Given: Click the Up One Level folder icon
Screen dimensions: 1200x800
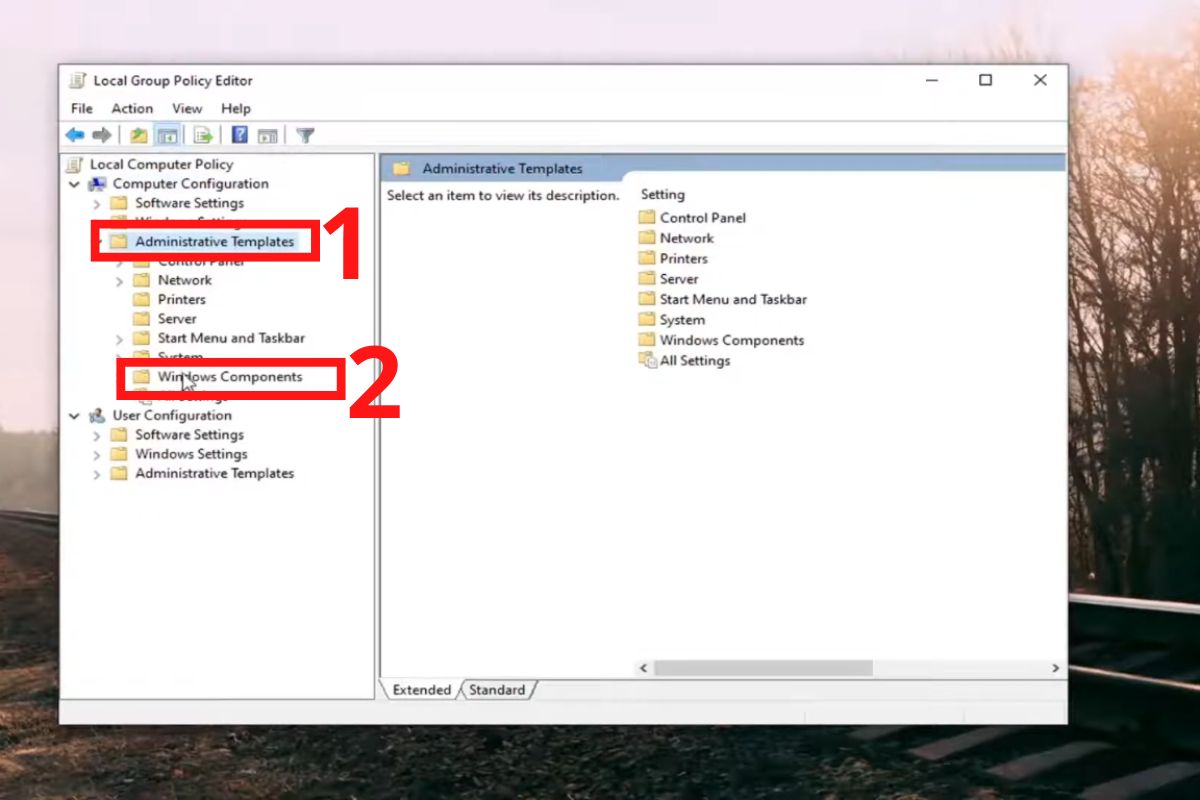Looking at the screenshot, I should coord(140,134).
